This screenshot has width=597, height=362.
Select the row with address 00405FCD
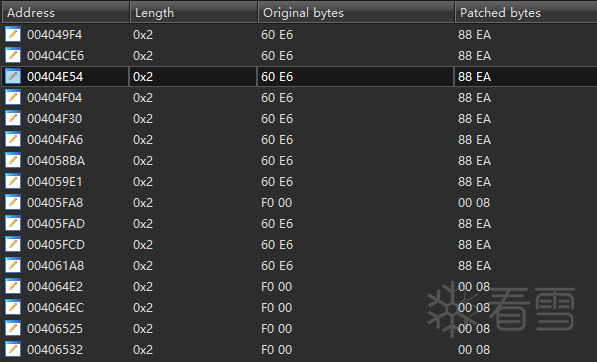click(x=298, y=244)
